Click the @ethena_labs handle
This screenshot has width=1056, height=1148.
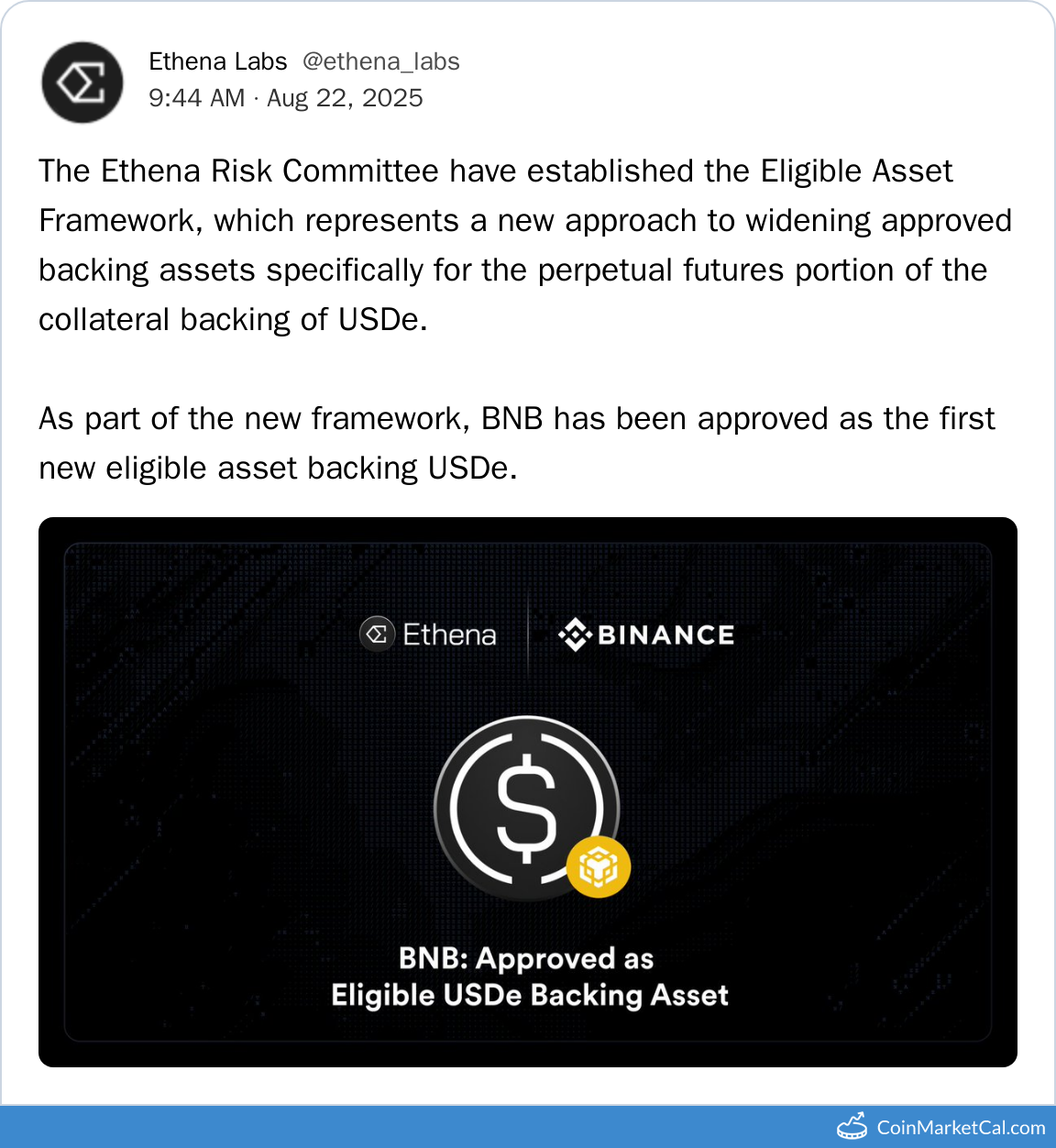pyautogui.click(x=380, y=61)
